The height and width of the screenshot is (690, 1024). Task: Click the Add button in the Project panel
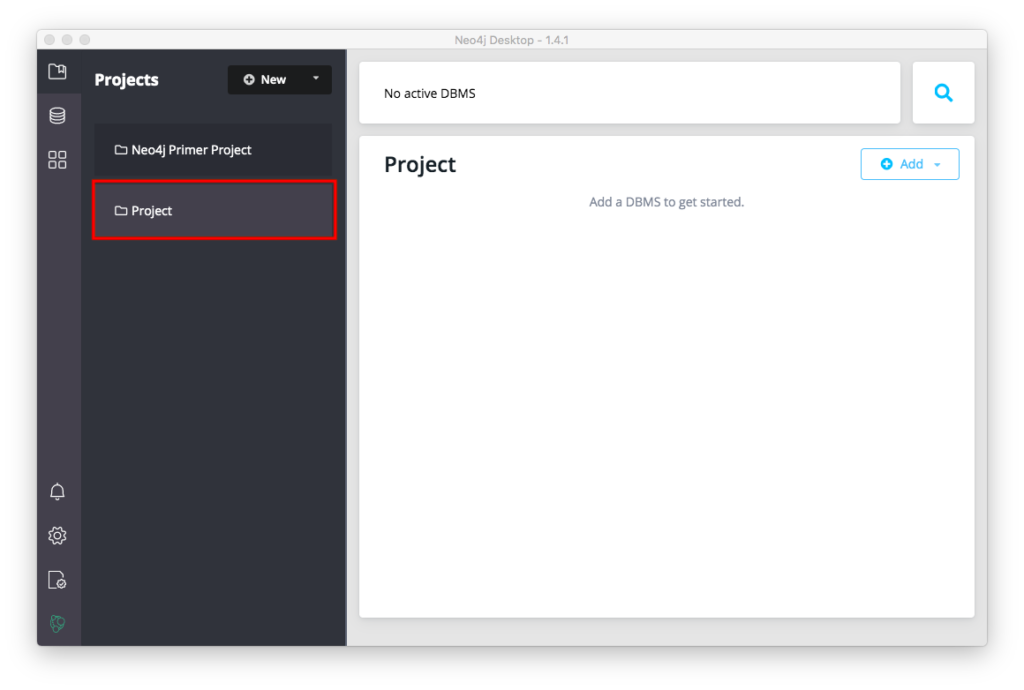902,164
